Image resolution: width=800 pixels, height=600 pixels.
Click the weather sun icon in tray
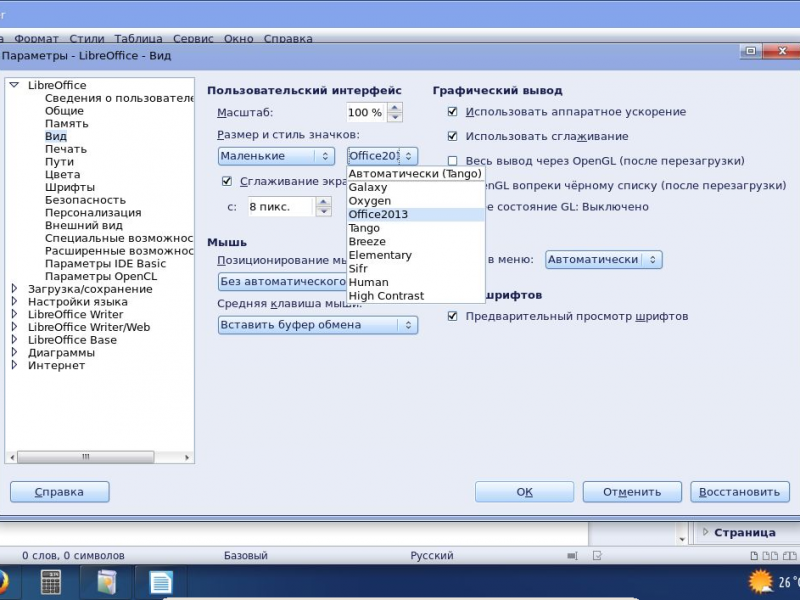click(x=760, y=581)
